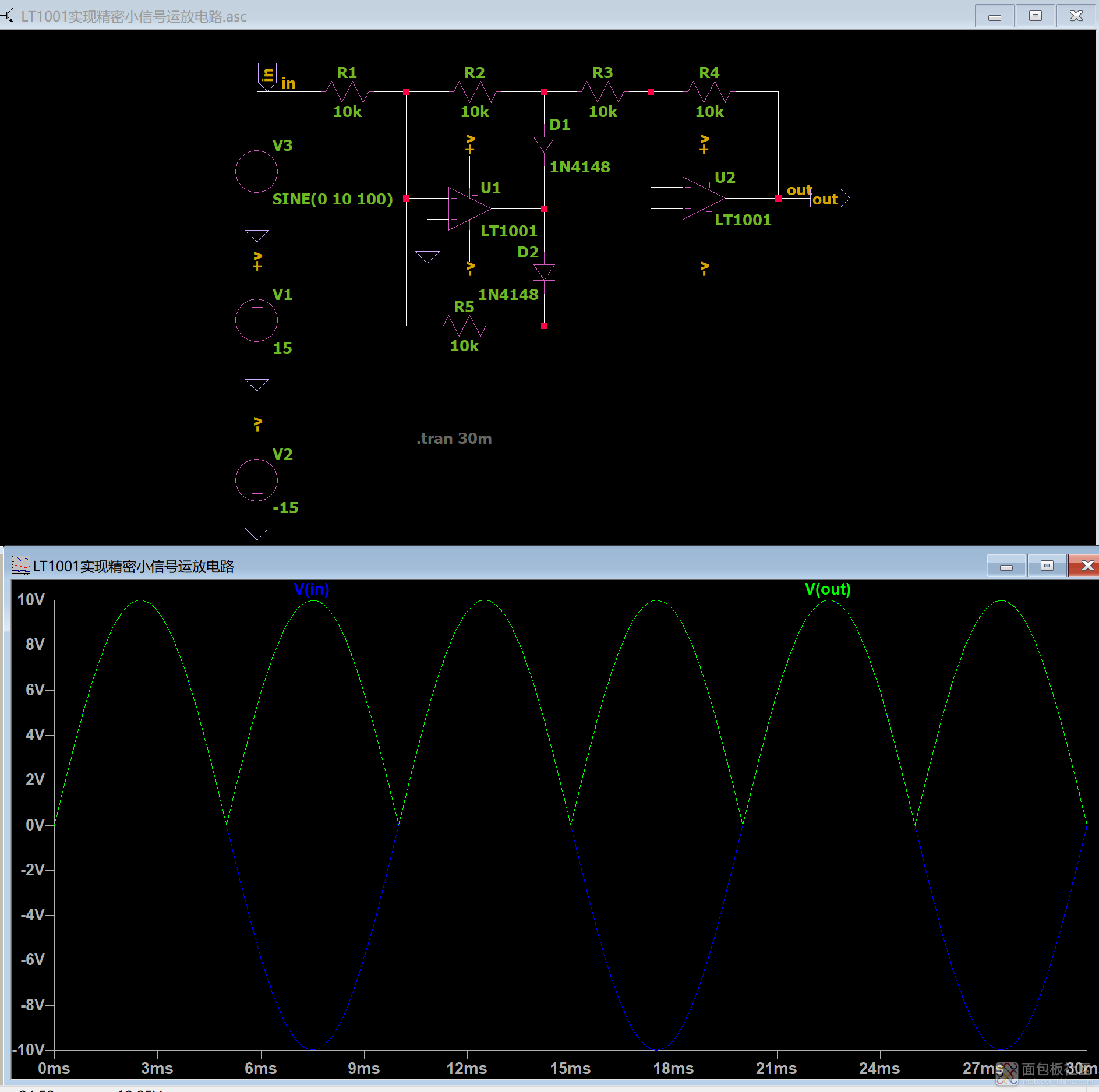Select op-amp U1 triangle symbol

tap(469, 208)
